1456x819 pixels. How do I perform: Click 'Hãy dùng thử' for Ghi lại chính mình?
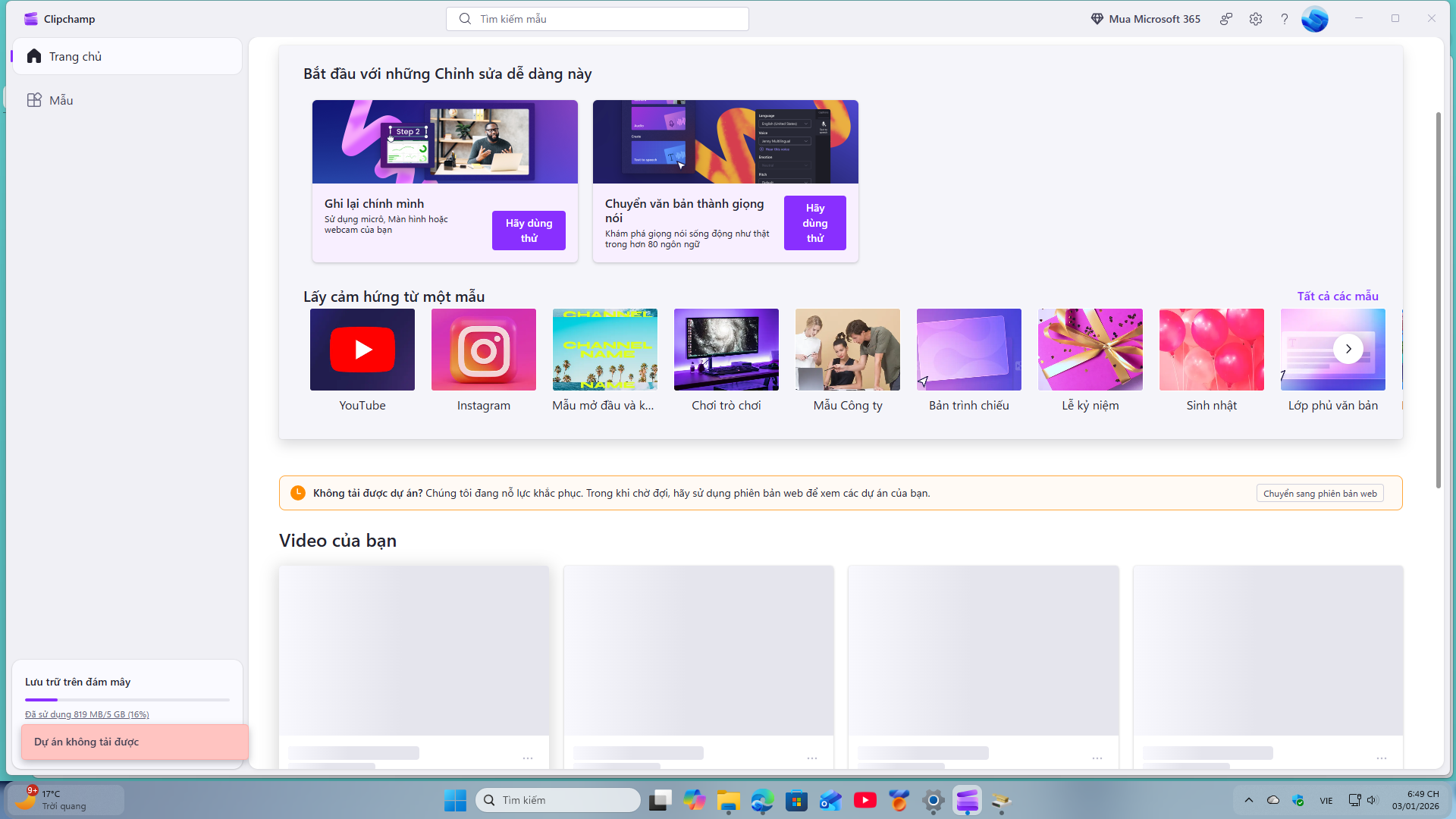pyautogui.click(x=528, y=230)
